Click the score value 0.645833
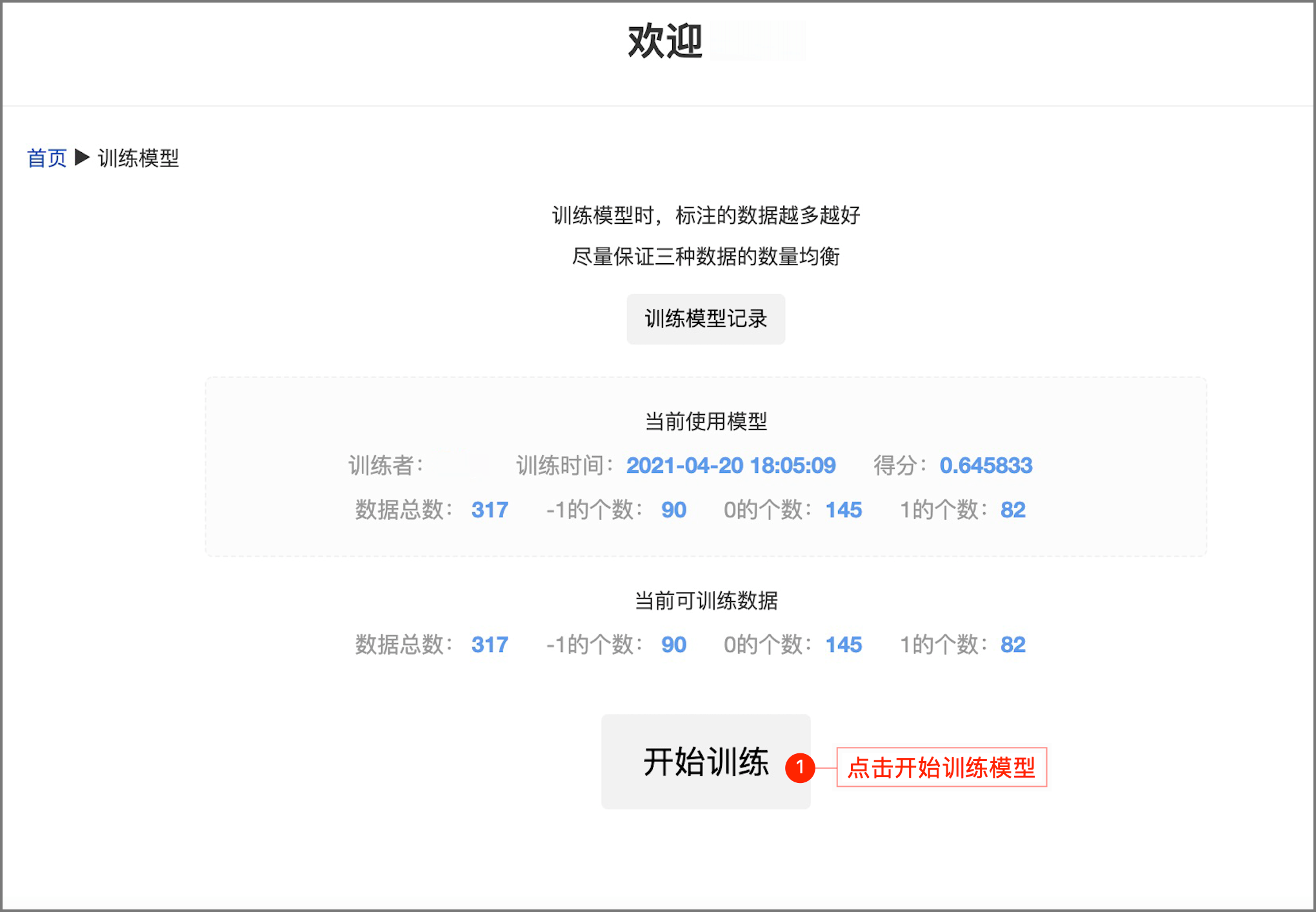This screenshot has width=1316, height=912. click(x=986, y=465)
